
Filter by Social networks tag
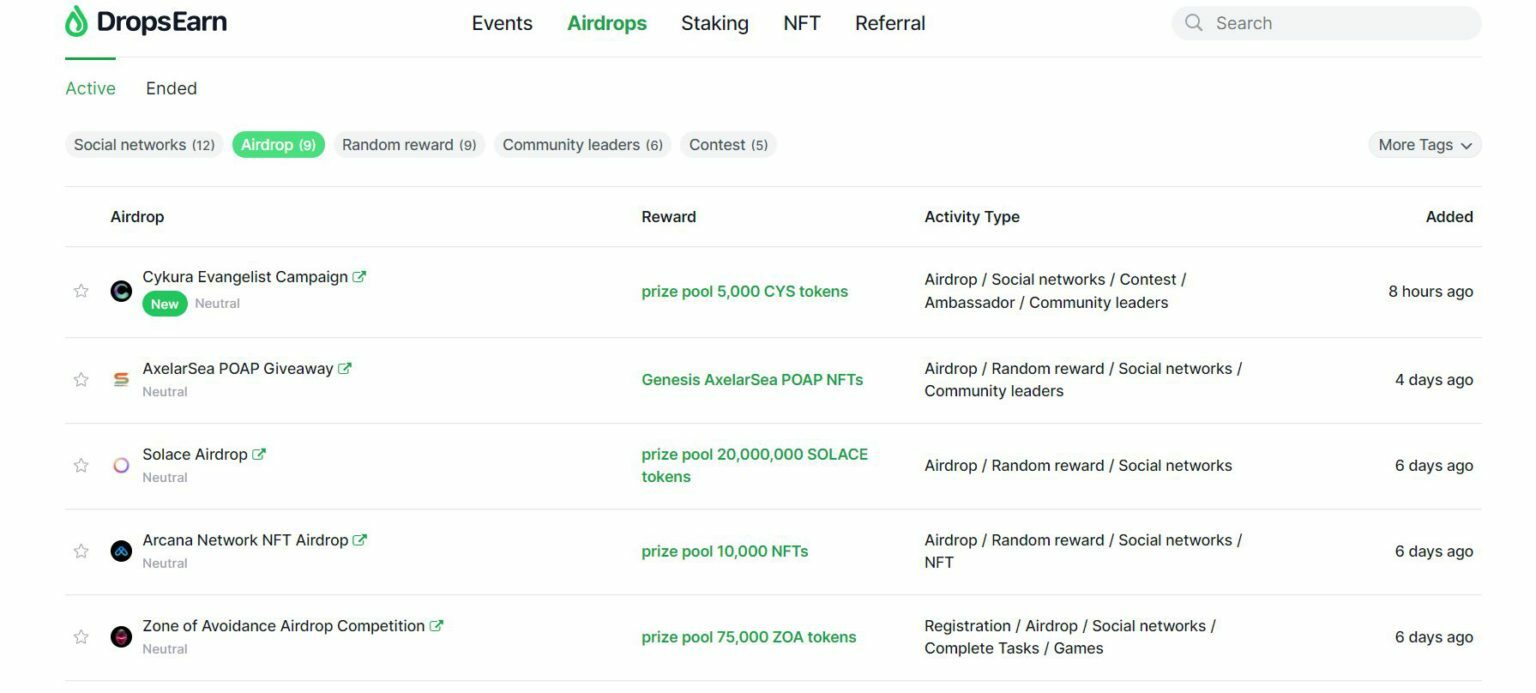tap(144, 145)
